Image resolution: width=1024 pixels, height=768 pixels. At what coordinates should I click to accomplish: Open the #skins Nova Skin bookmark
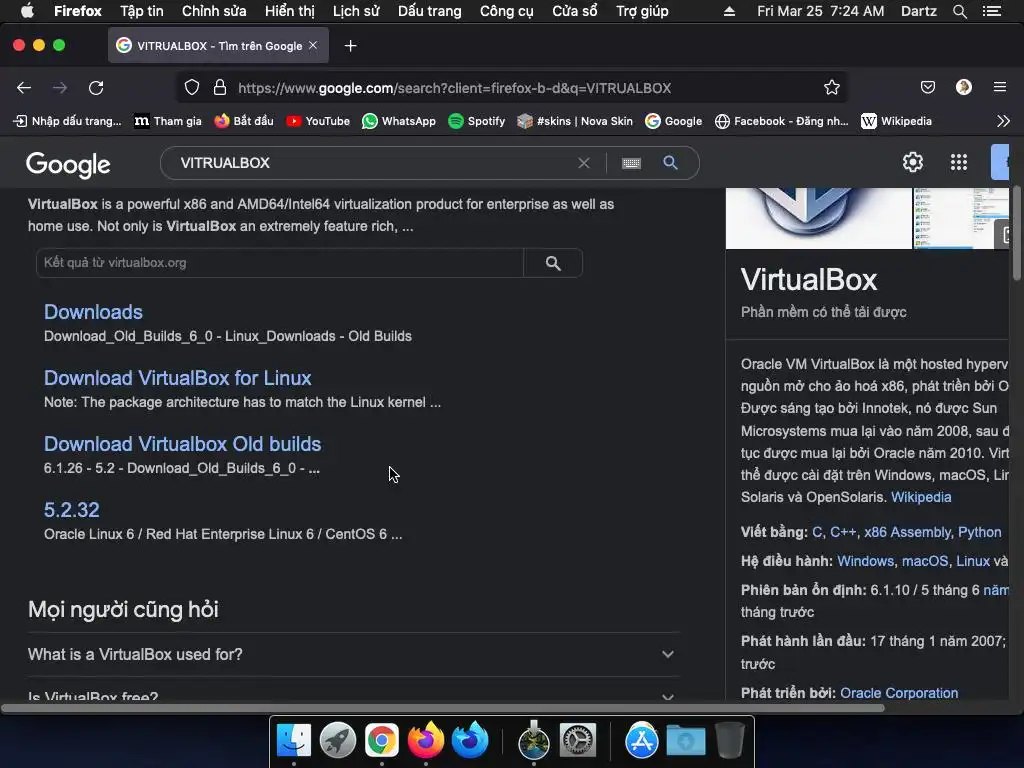[575, 121]
